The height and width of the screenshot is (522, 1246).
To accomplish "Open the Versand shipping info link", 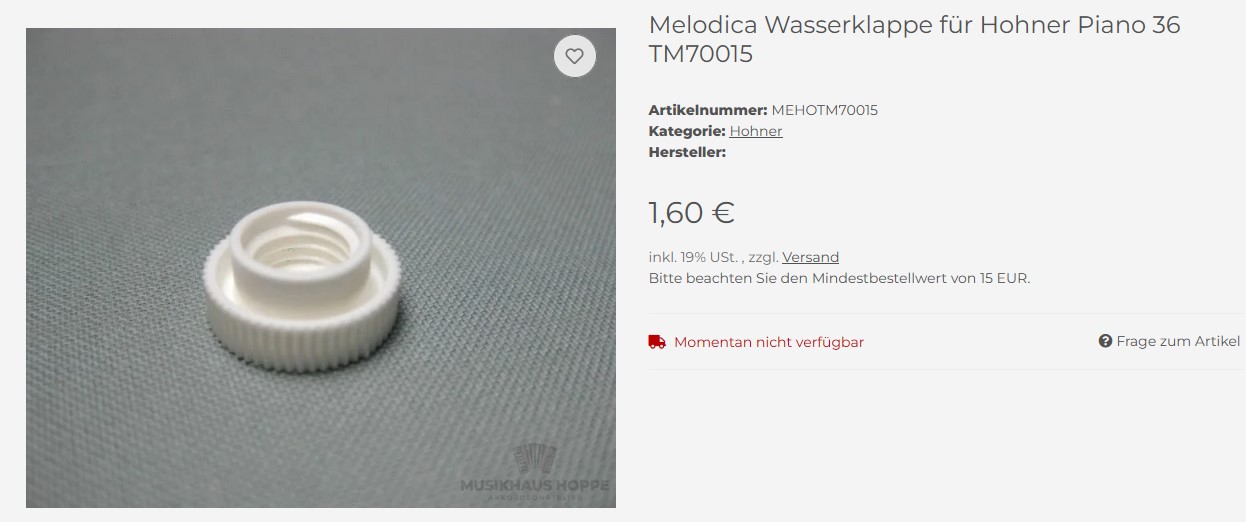I will point(810,257).
